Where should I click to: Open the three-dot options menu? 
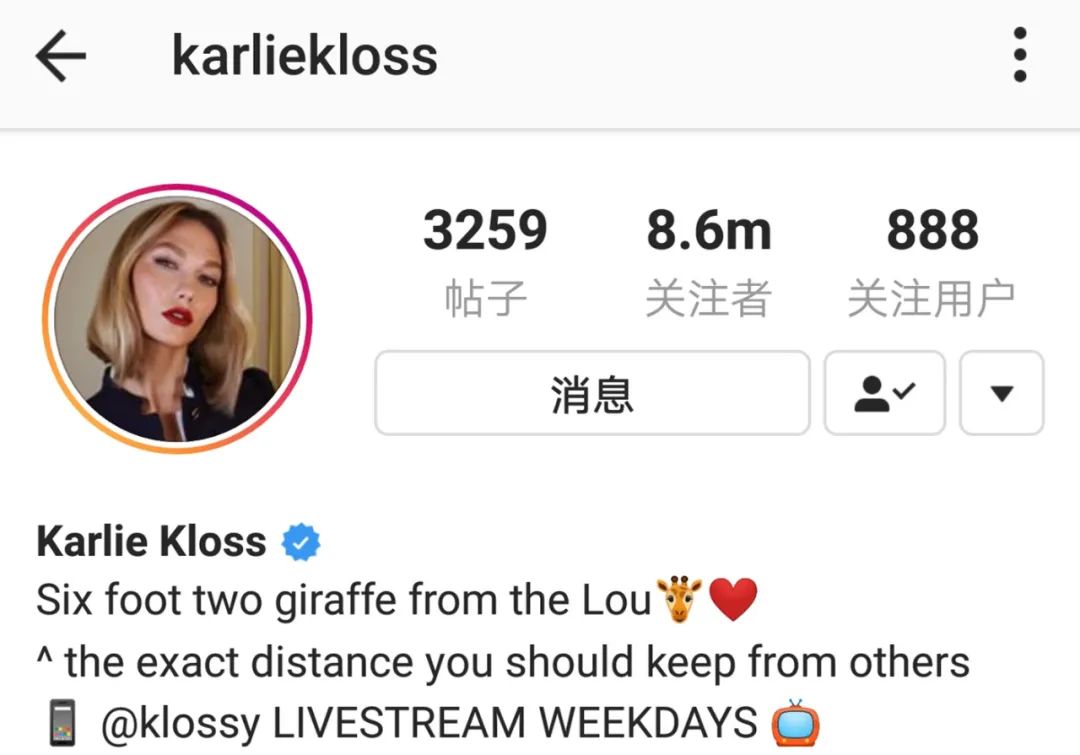click(x=1020, y=55)
